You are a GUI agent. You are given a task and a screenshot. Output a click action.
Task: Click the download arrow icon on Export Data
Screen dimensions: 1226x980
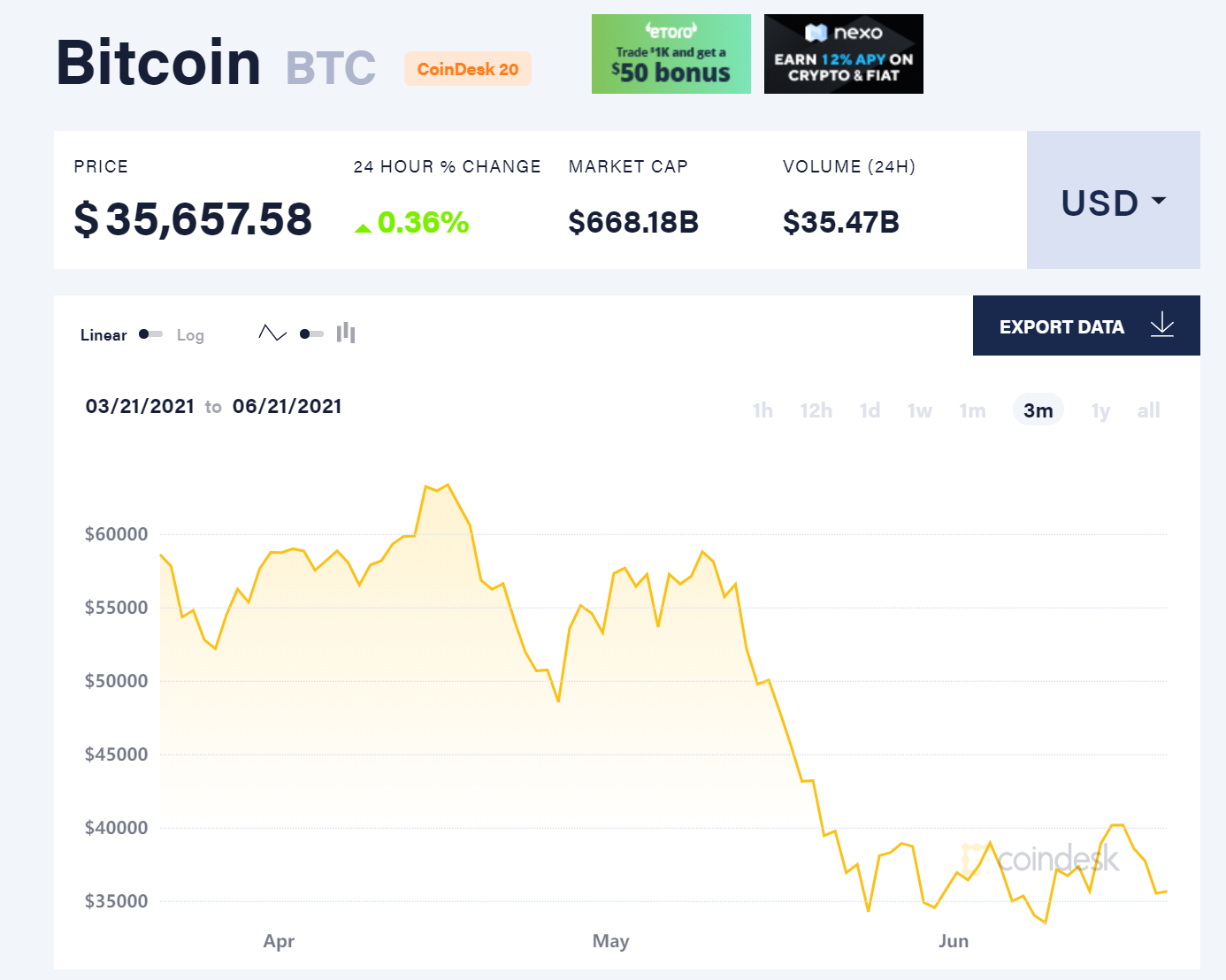click(x=1161, y=325)
